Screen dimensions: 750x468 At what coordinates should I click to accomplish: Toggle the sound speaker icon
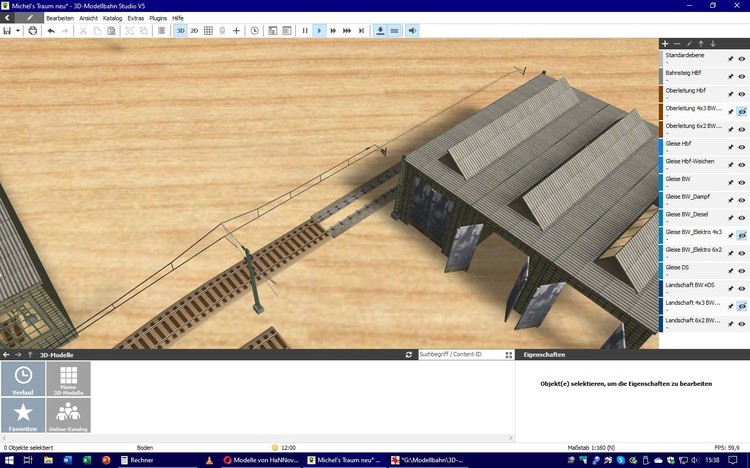412,31
